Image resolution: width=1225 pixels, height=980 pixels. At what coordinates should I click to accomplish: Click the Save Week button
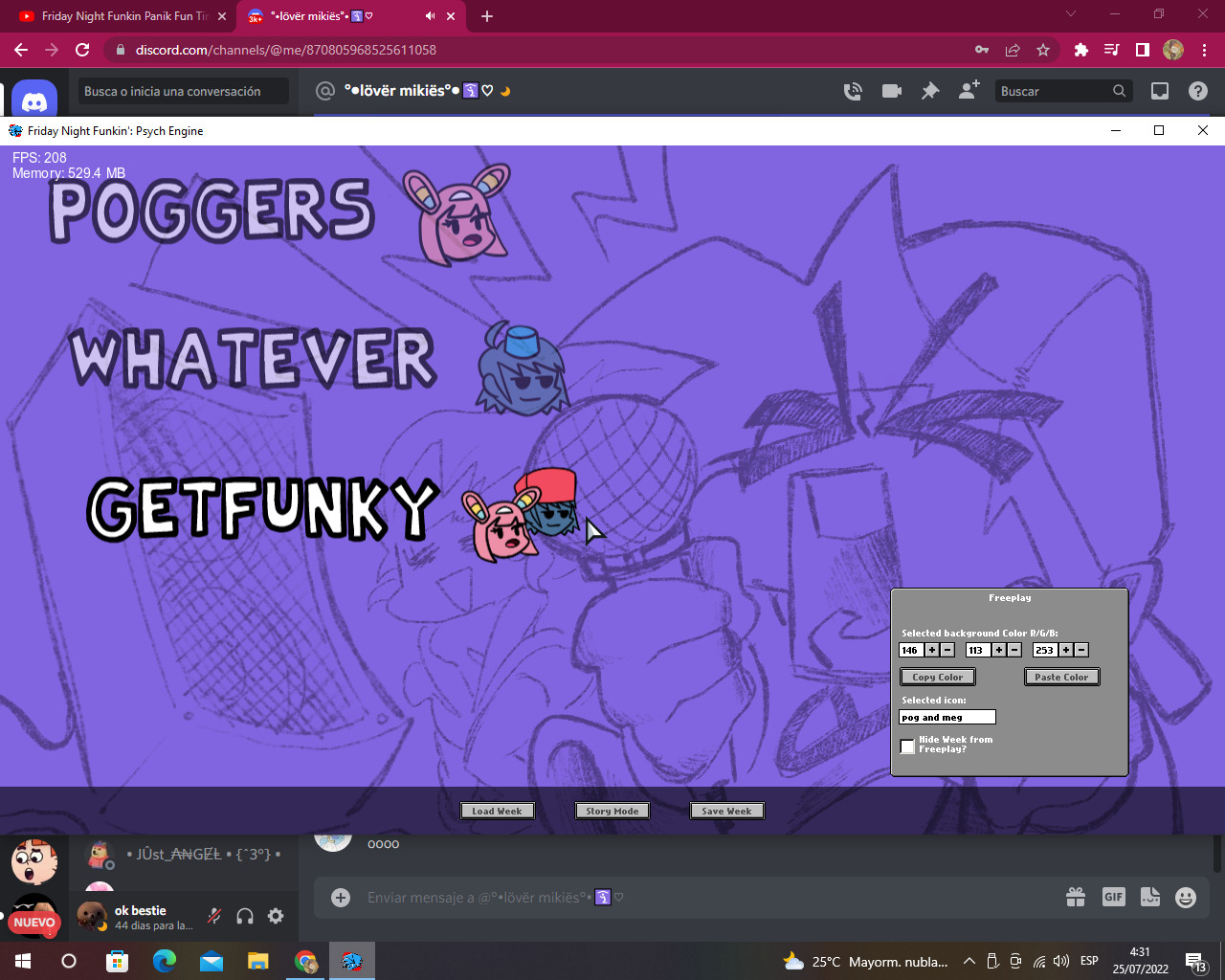pyautogui.click(x=727, y=811)
